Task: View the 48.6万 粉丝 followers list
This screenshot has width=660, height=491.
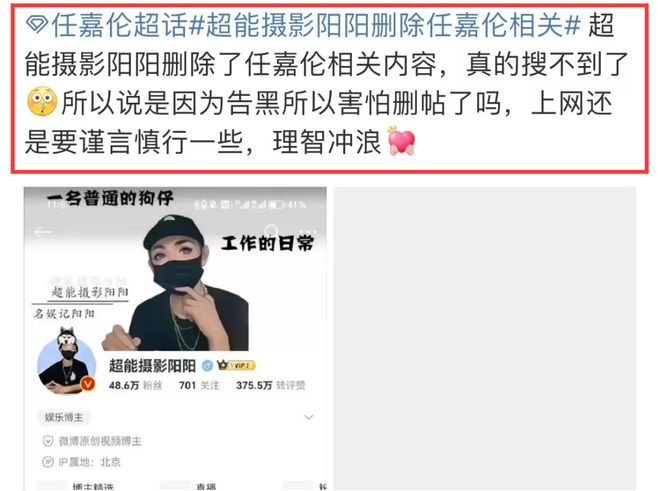Action: point(135,385)
